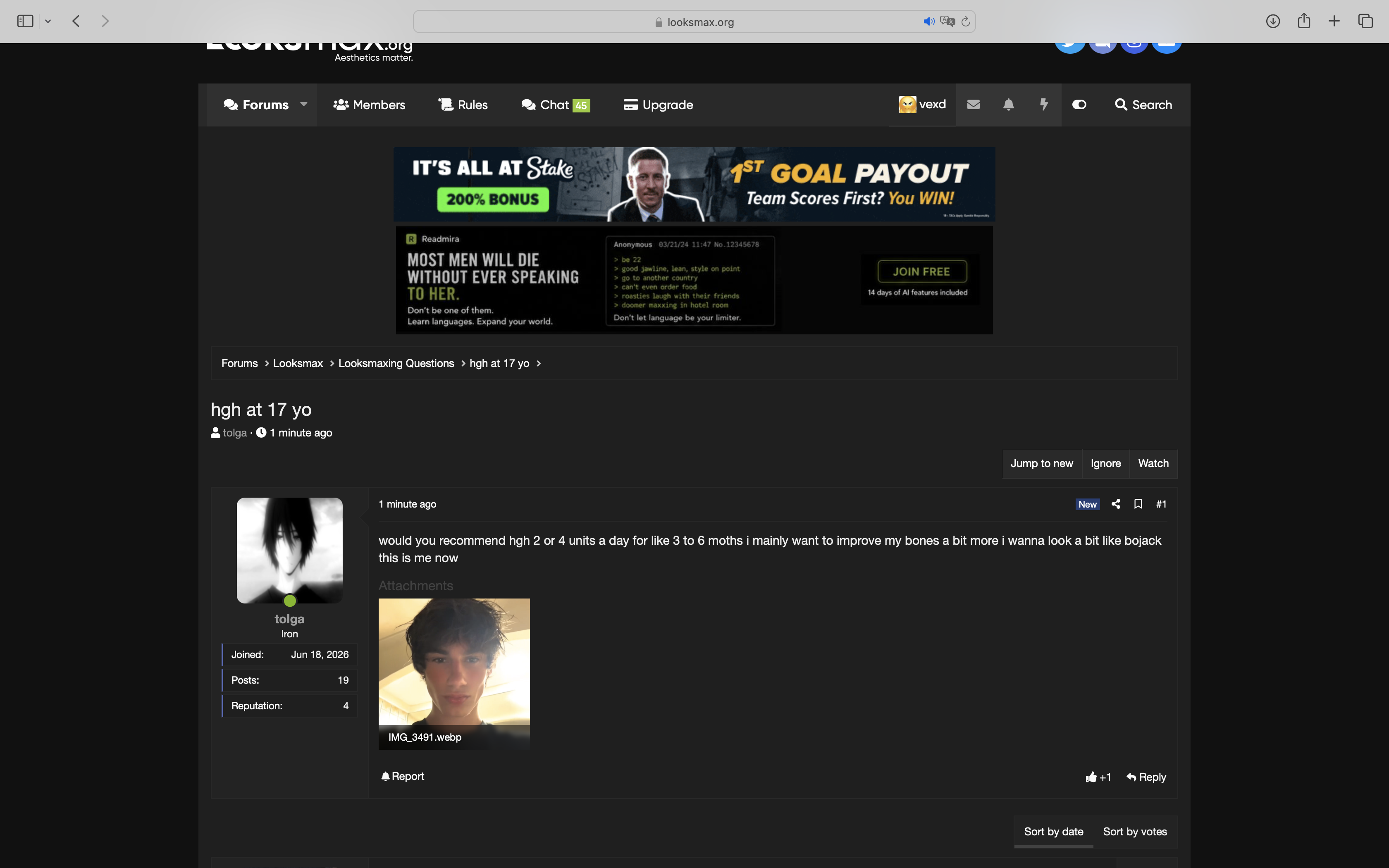Click the 1 minute ago thread timestamp
The height and width of the screenshot is (868, 1389).
coord(301,433)
